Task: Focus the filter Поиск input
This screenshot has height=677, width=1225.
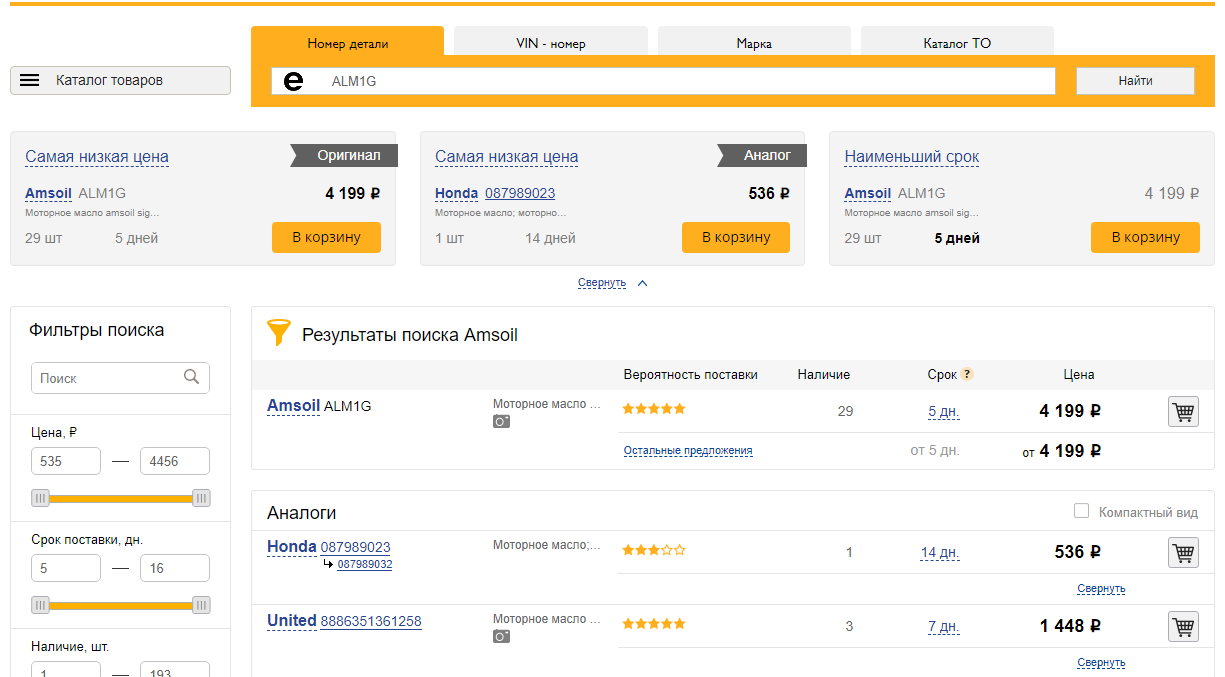Action: pyautogui.click(x=120, y=378)
